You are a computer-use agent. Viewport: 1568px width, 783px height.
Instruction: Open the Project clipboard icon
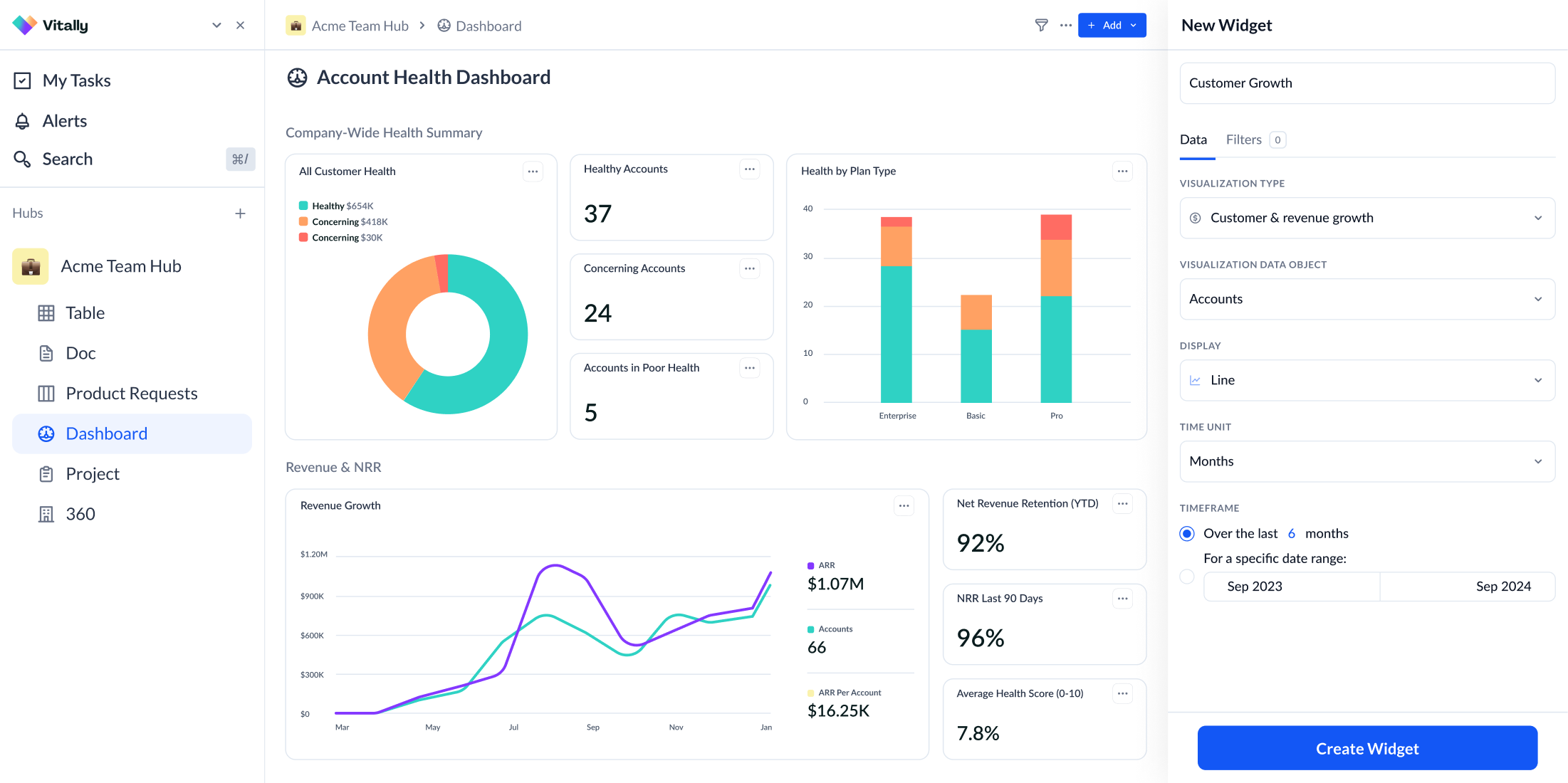coord(46,474)
